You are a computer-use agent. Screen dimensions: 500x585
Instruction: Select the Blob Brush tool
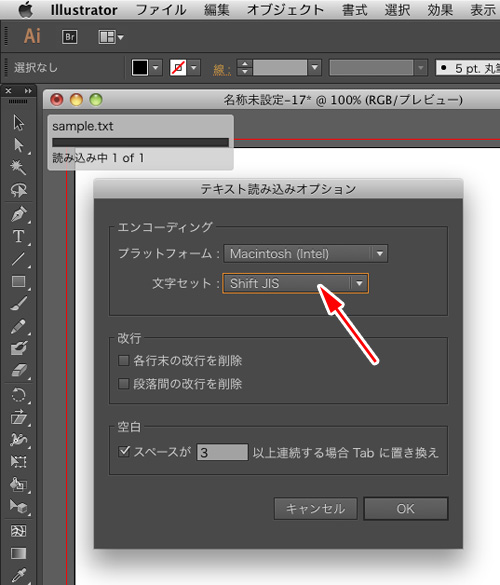point(18,348)
